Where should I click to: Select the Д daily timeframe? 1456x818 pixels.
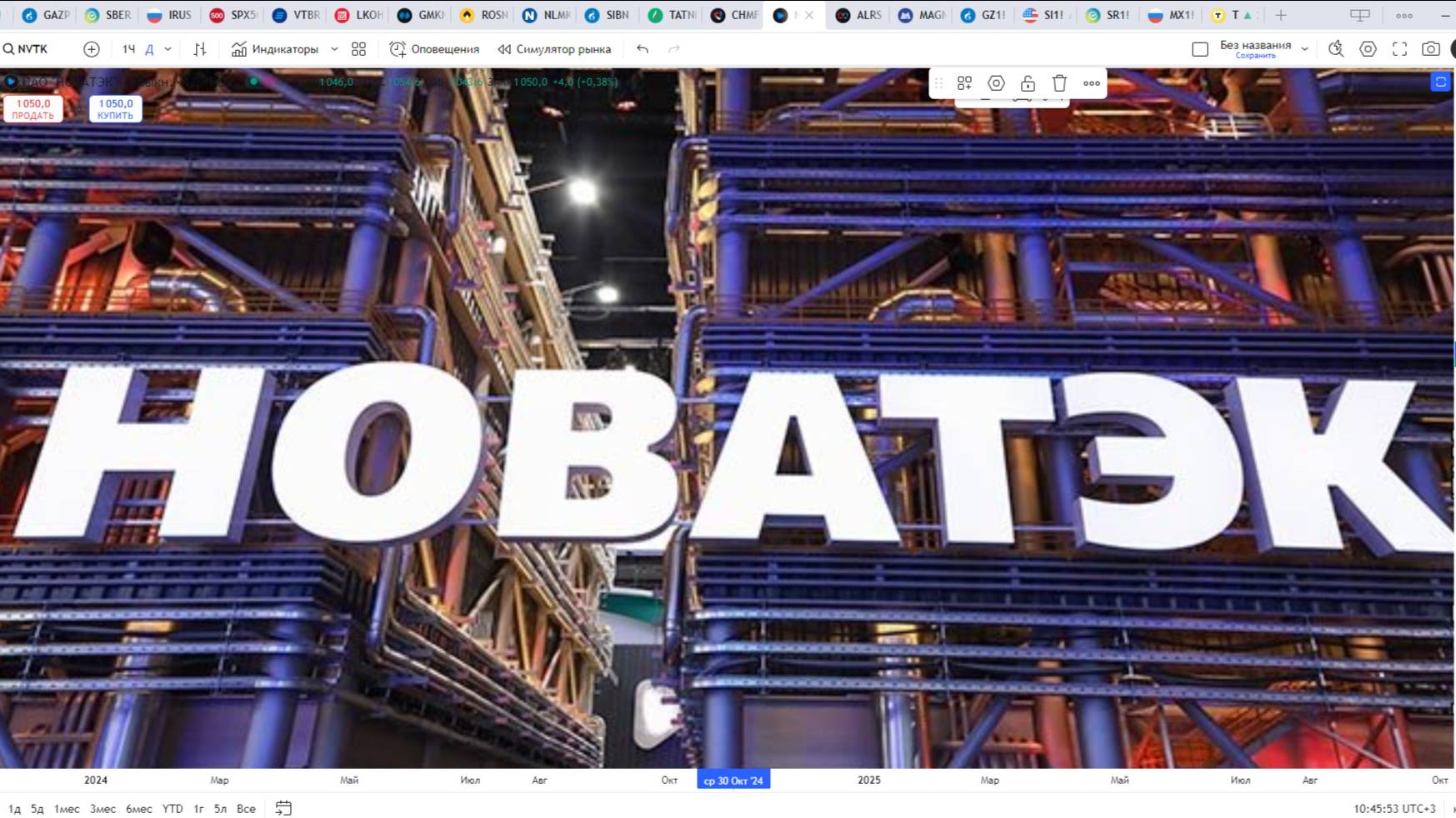(x=149, y=49)
